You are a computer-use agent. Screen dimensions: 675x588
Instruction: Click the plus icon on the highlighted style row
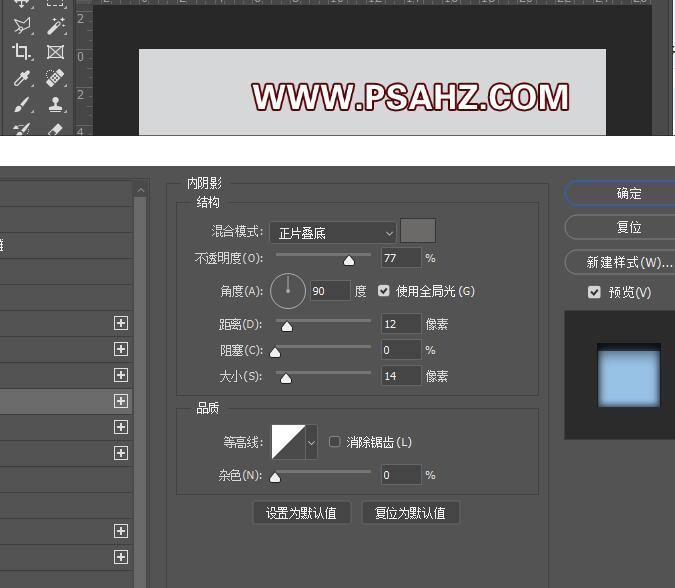(121, 401)
